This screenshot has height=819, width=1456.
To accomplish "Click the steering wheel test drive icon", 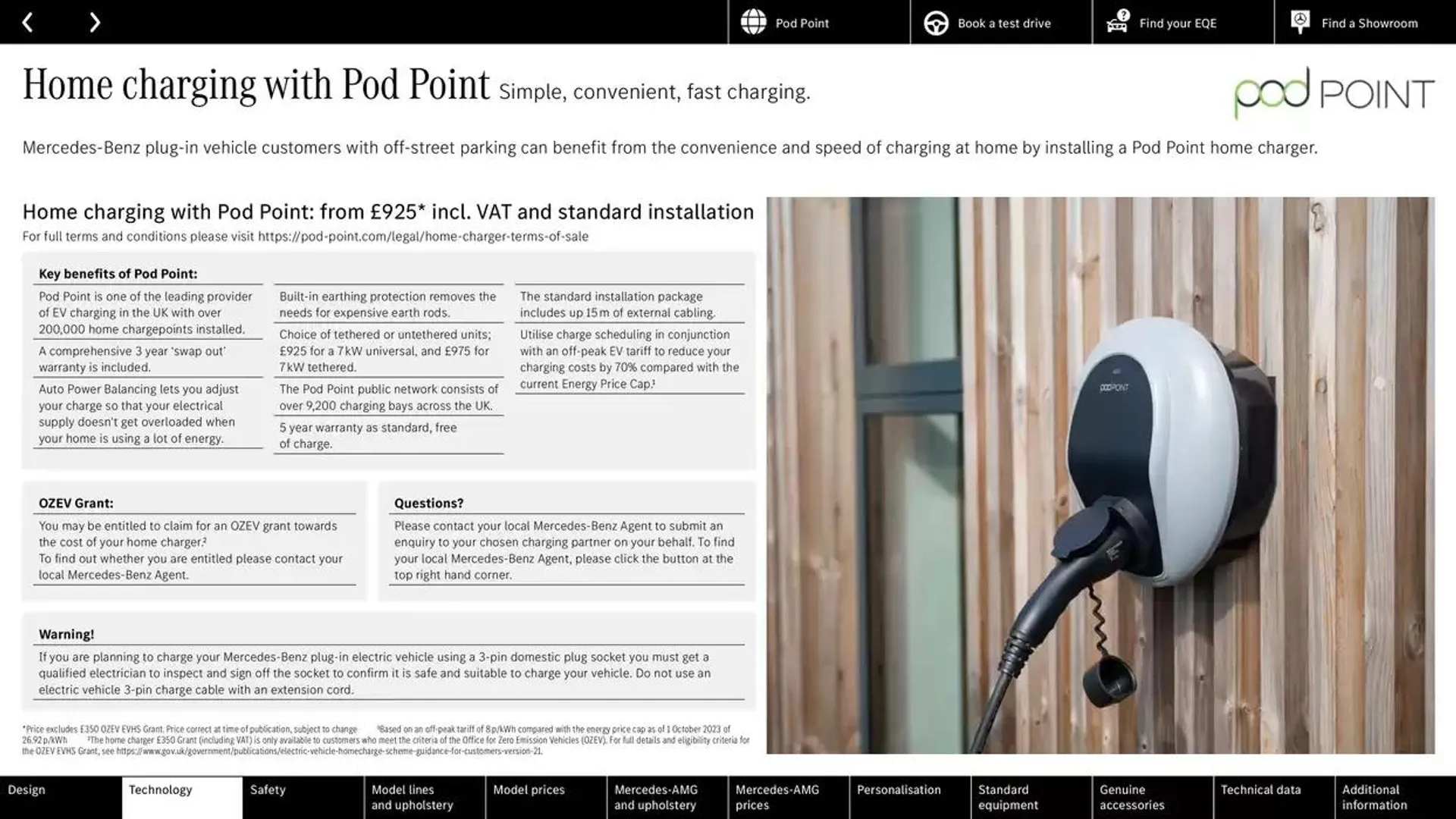I will tap(935, 22).
